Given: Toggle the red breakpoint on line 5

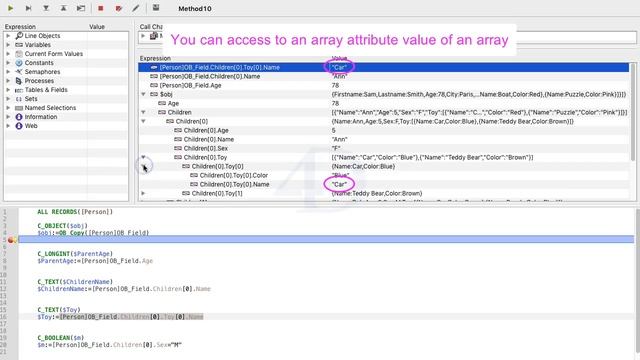Looking at the screenshot, I should tap(11, 240).
